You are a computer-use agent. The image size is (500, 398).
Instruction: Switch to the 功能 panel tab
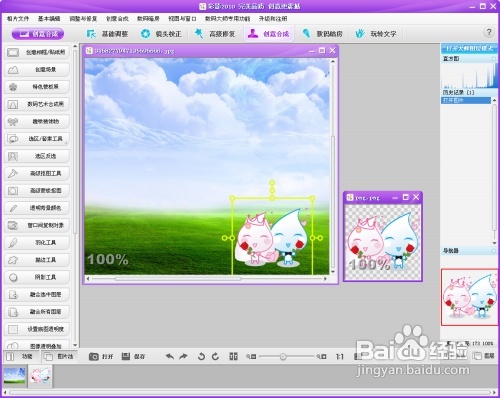[21, 357]
